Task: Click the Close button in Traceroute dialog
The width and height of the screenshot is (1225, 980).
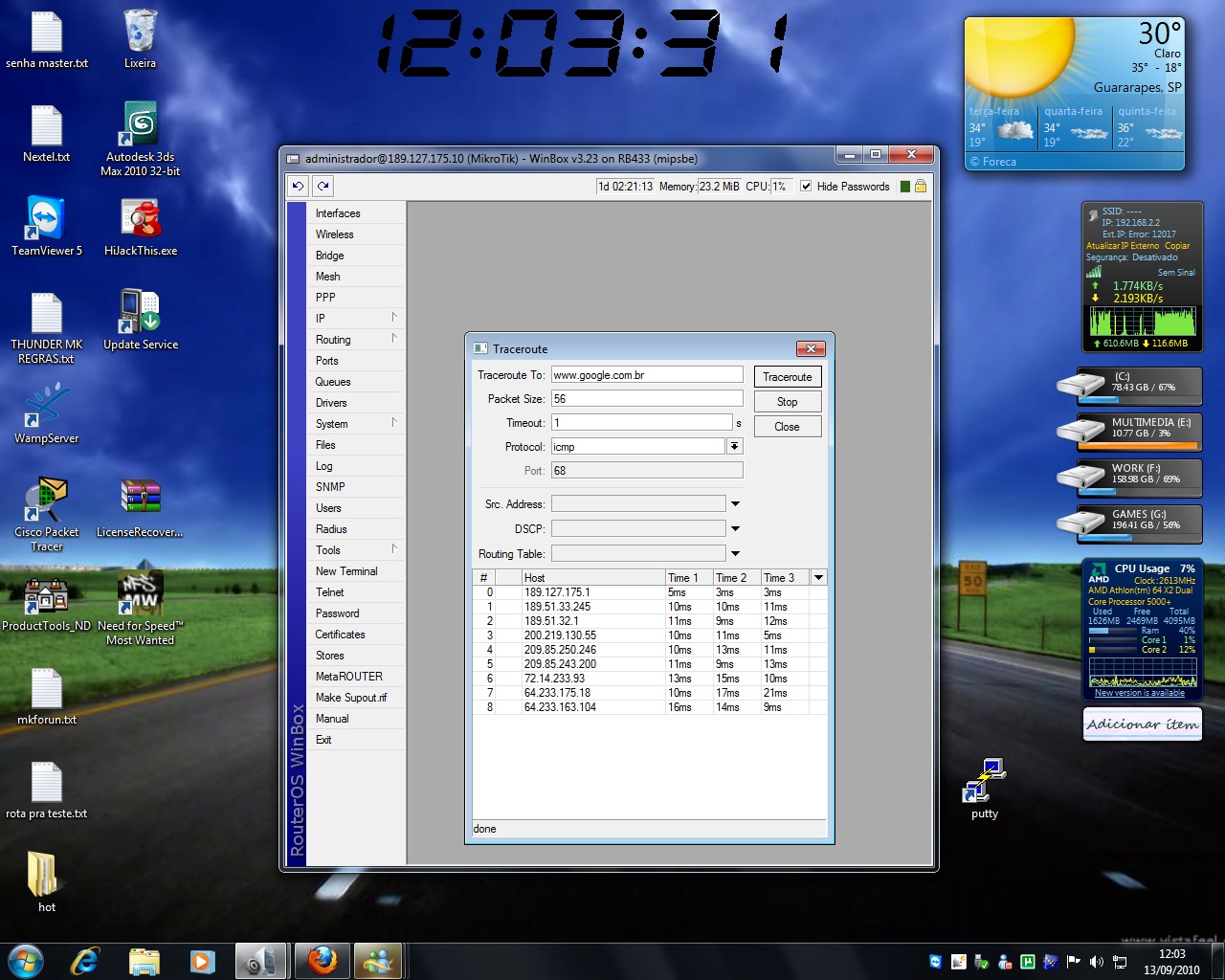Action: [788, 427]
